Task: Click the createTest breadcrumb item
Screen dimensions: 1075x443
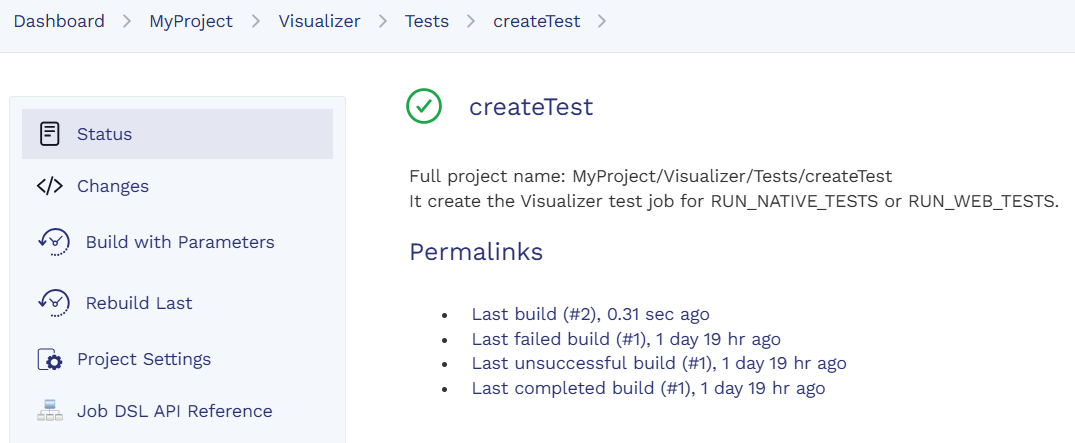Action: pyautogui.click(x=536, y=21)
